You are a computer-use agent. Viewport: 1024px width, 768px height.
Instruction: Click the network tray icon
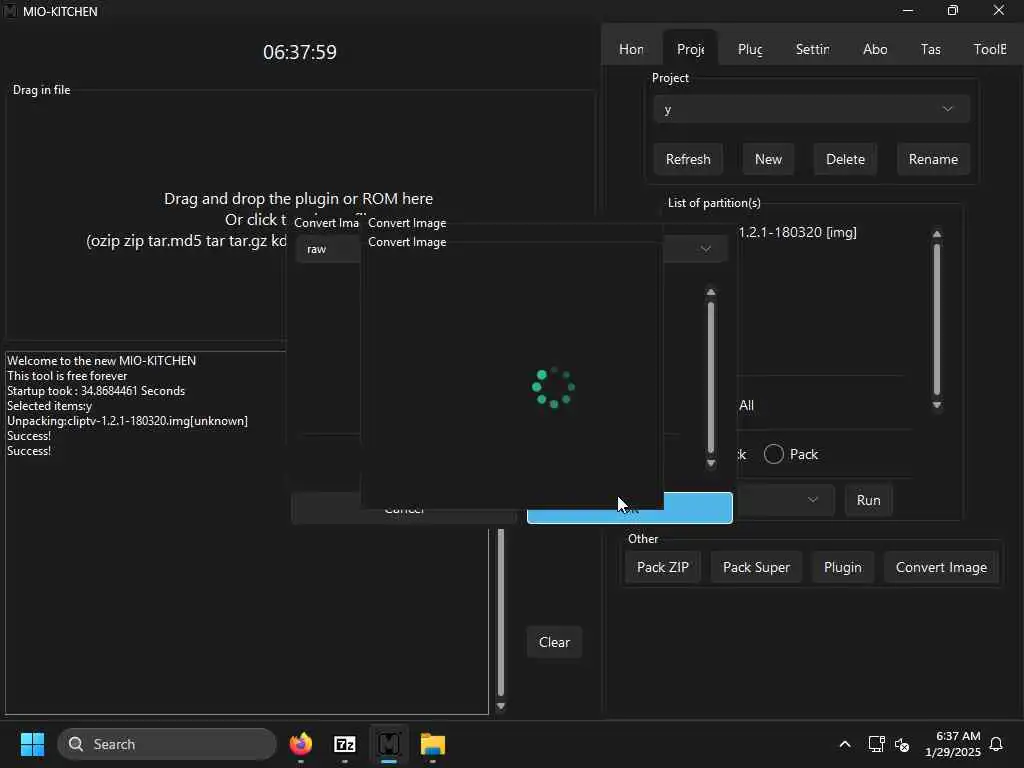point(876,744)
